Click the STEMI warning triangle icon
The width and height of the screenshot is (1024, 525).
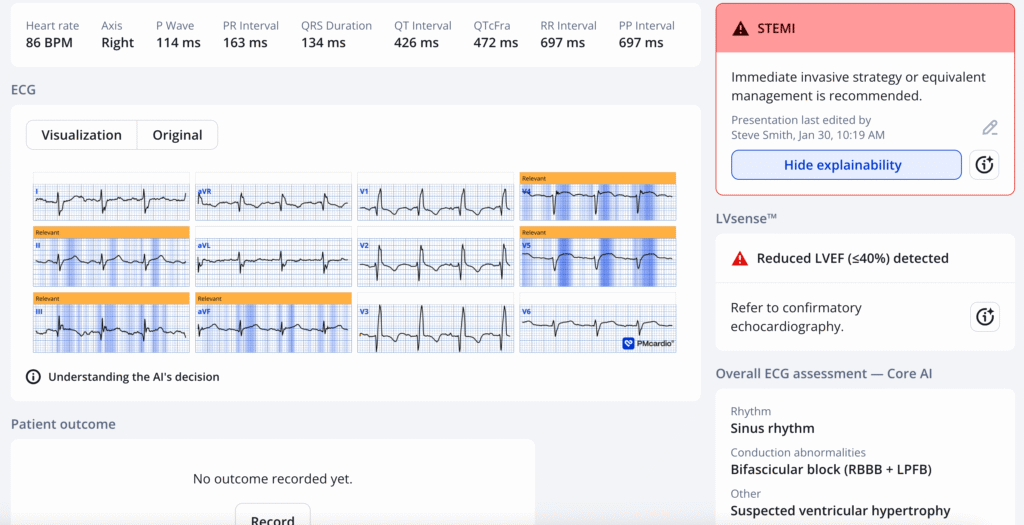tap(740, 29)
